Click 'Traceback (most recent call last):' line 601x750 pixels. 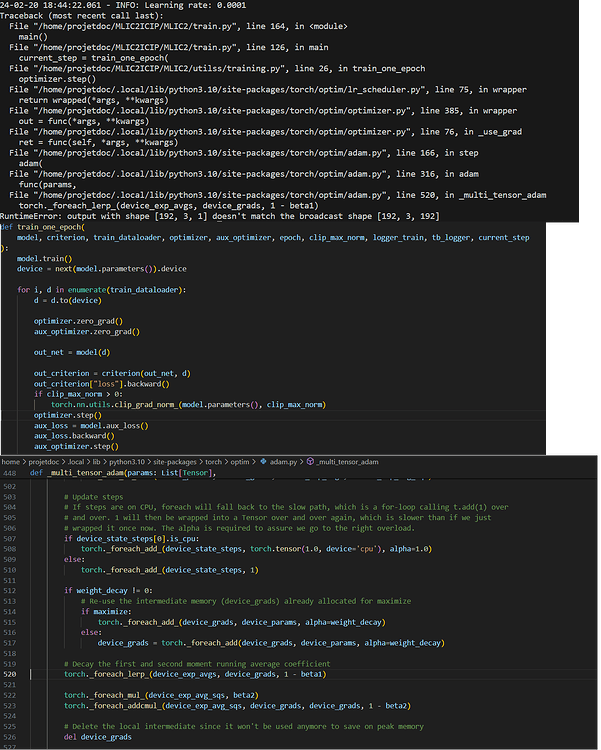[x=81, y=16]
